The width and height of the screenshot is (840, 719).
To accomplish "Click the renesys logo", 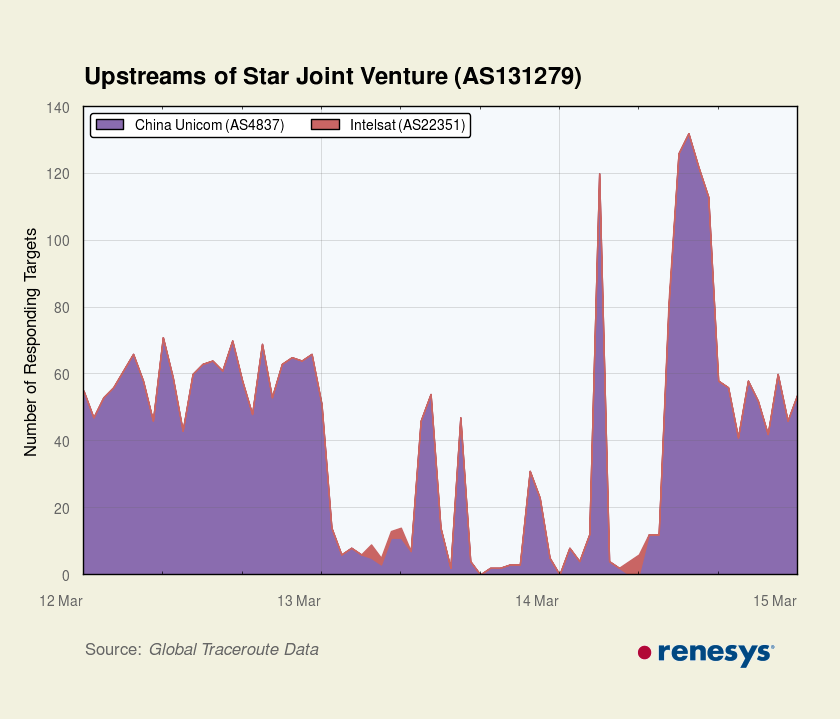I will [x=706, y=653].
